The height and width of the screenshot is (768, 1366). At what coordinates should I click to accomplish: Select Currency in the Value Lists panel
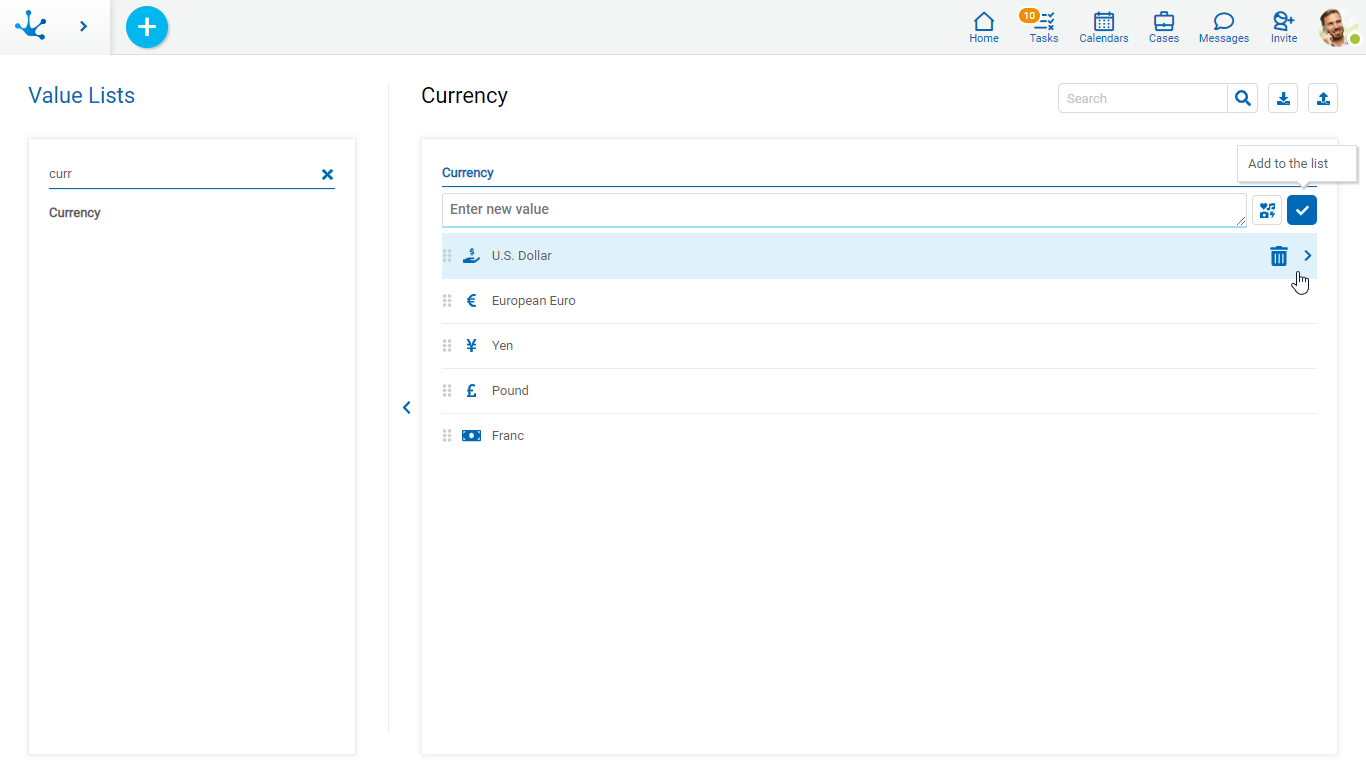coord(75,213)
